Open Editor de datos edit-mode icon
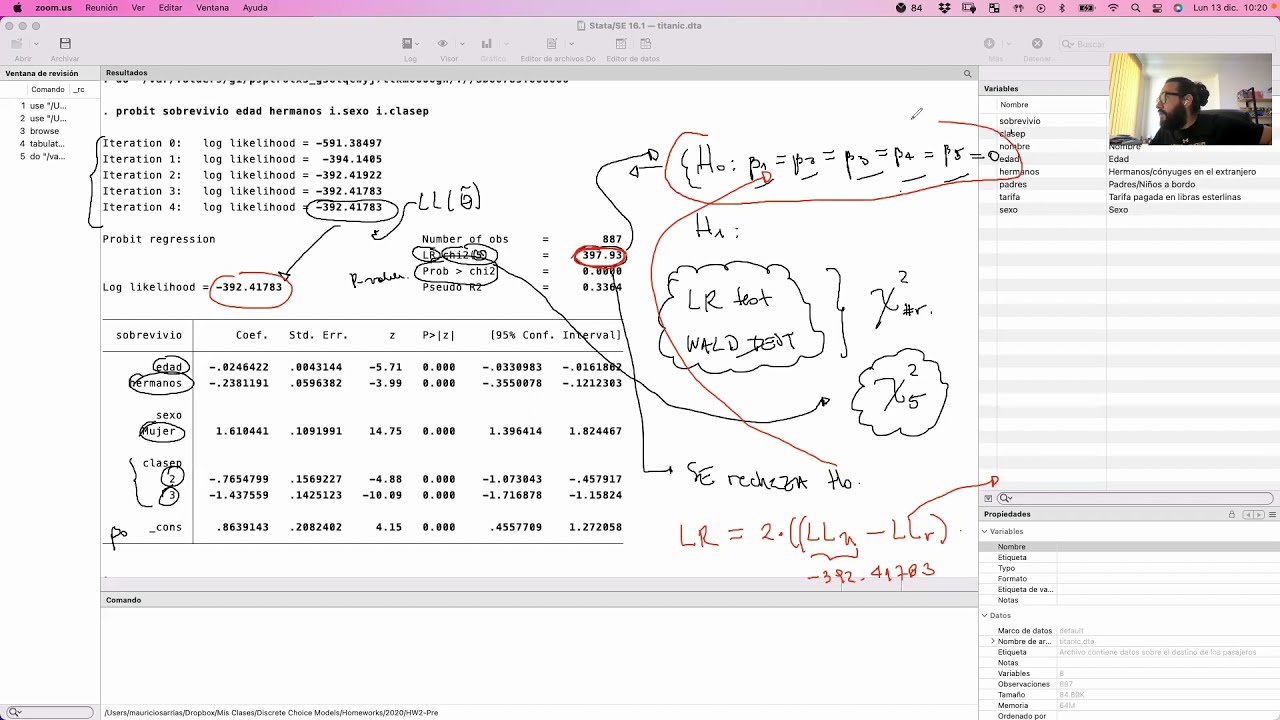Image resolution: width=1280 pixels, height=720 pixels. click(621, 44)
